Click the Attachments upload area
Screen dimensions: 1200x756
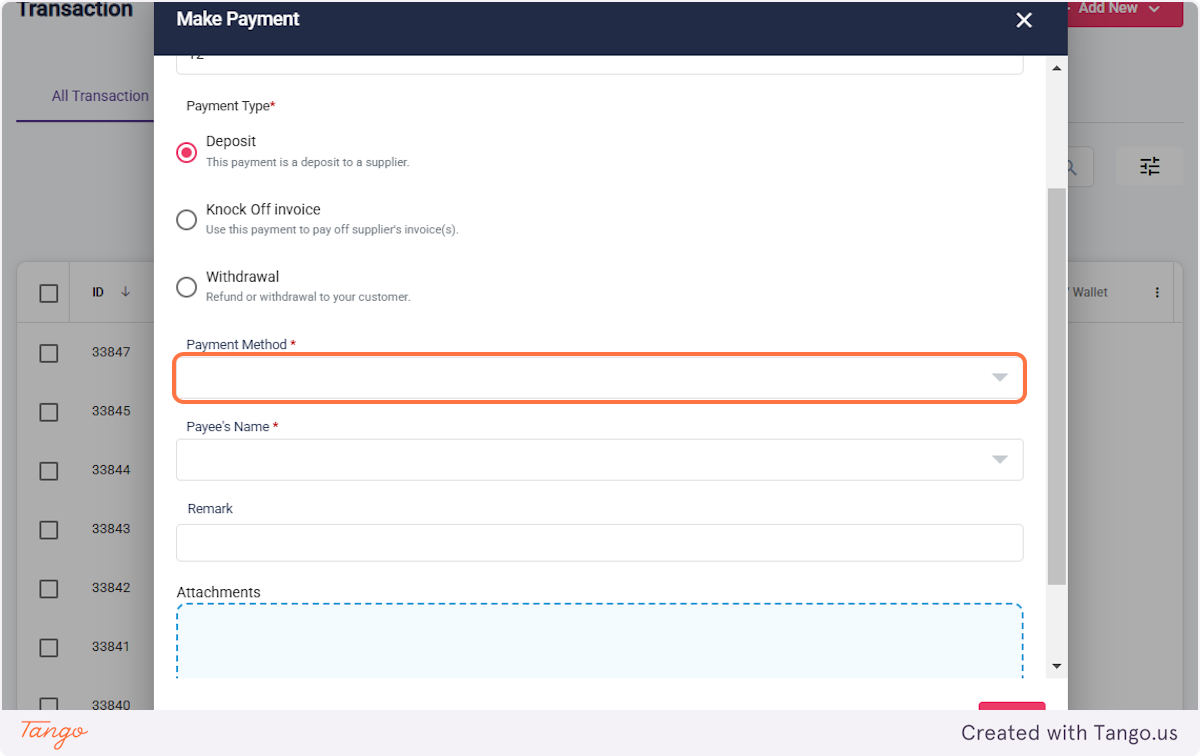[600, 641]
